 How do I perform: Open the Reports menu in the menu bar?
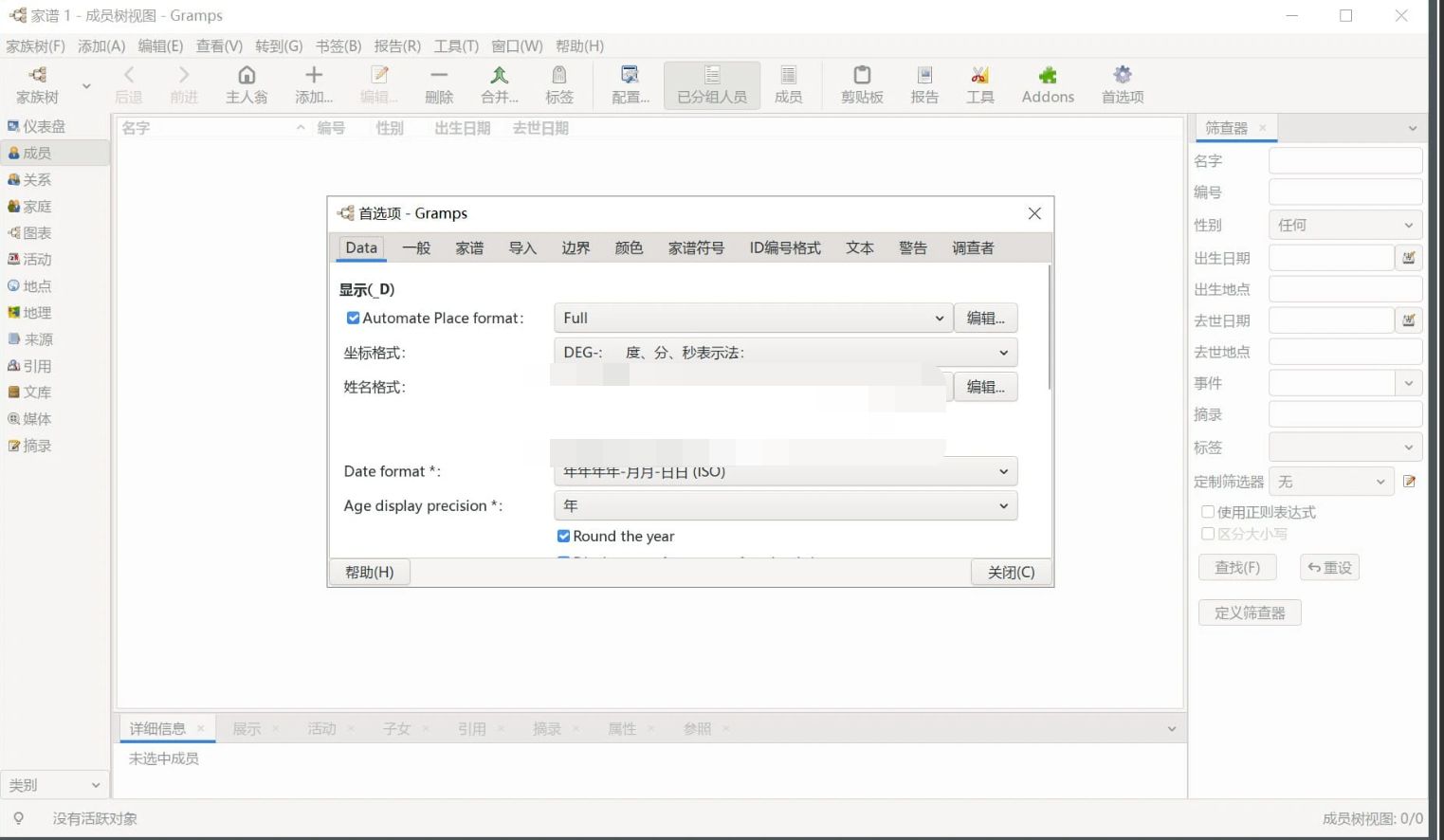(398, 45)
